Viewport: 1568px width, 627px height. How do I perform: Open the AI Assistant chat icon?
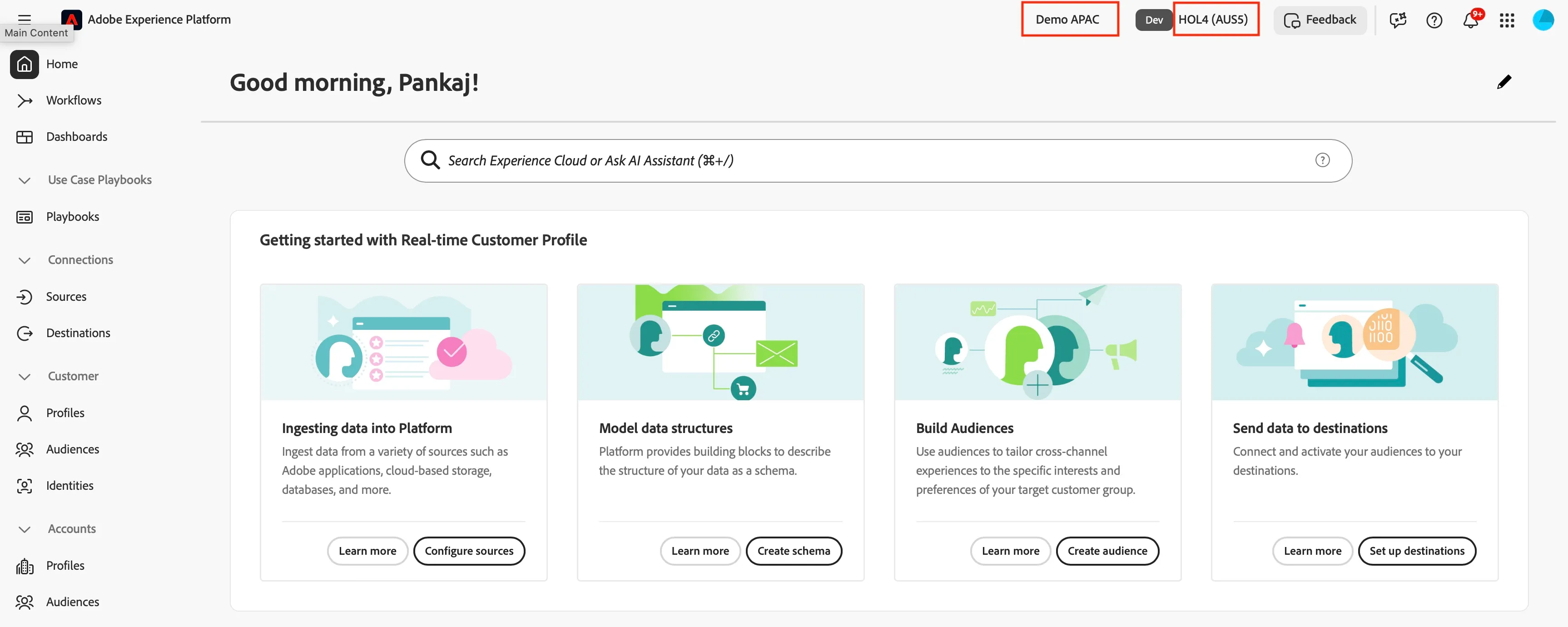click(1398, 20)
